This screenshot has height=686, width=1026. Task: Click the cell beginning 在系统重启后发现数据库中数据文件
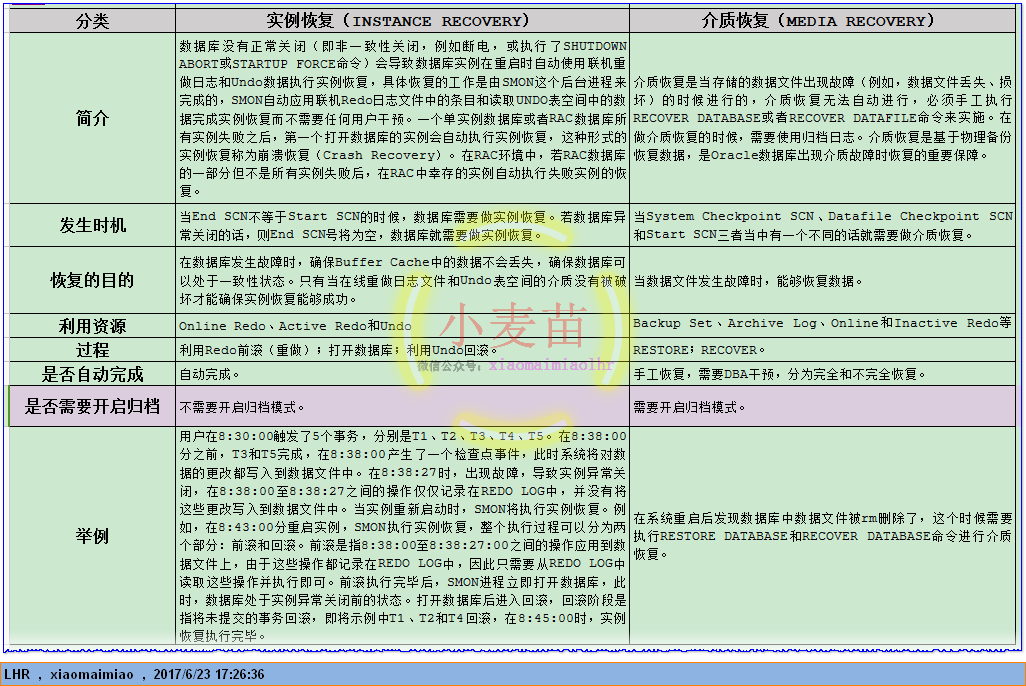[x=823, y=536]
